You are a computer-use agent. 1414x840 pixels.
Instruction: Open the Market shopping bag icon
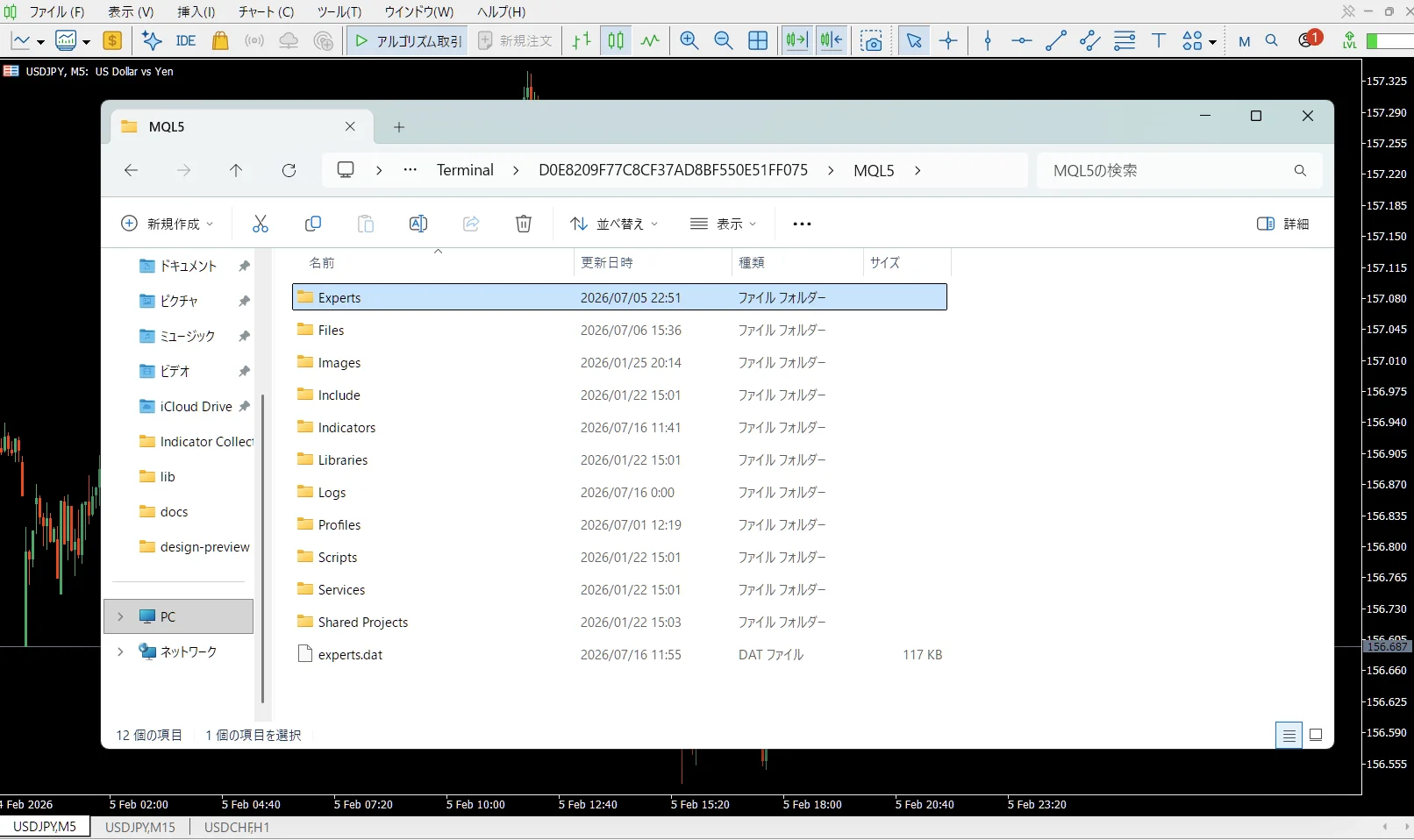220,40
